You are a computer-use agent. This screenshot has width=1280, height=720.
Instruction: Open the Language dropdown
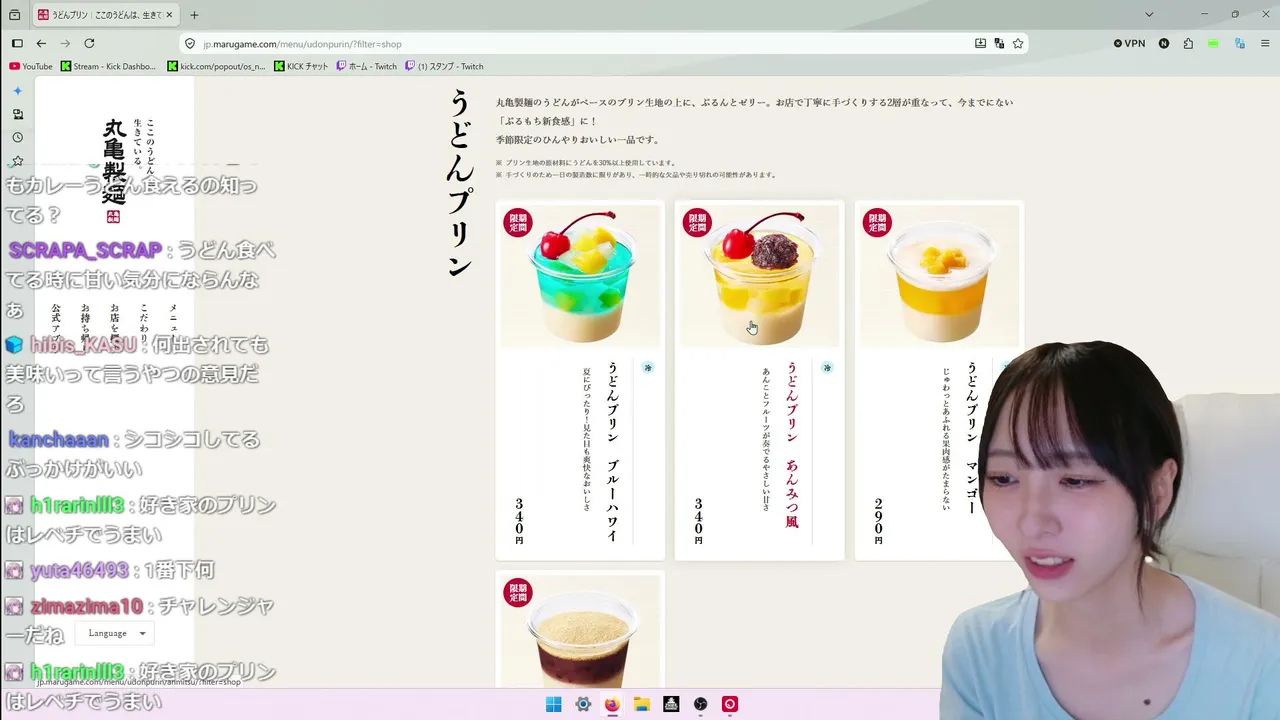[117, 633]
